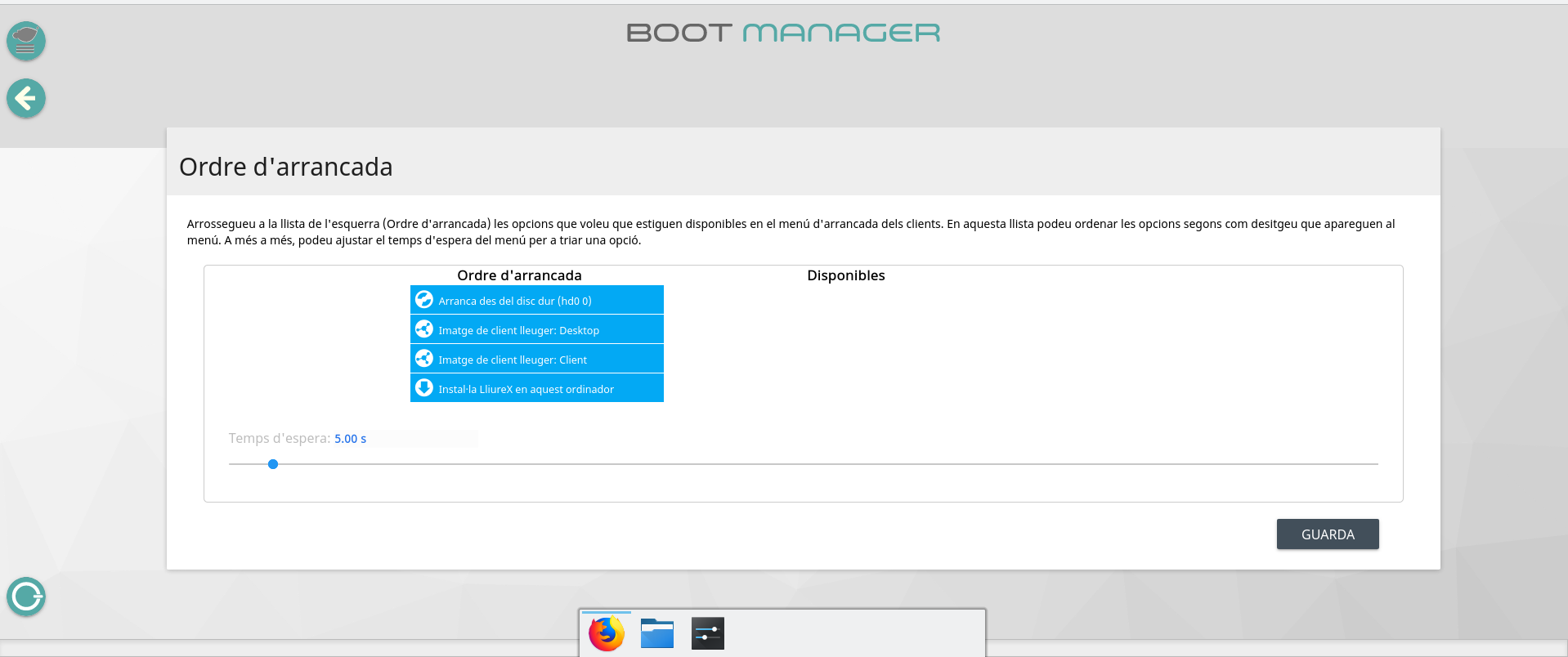
Task: Click the '5.00 s' wait time field
Action: pyautogui.click(x=351, y=439)
